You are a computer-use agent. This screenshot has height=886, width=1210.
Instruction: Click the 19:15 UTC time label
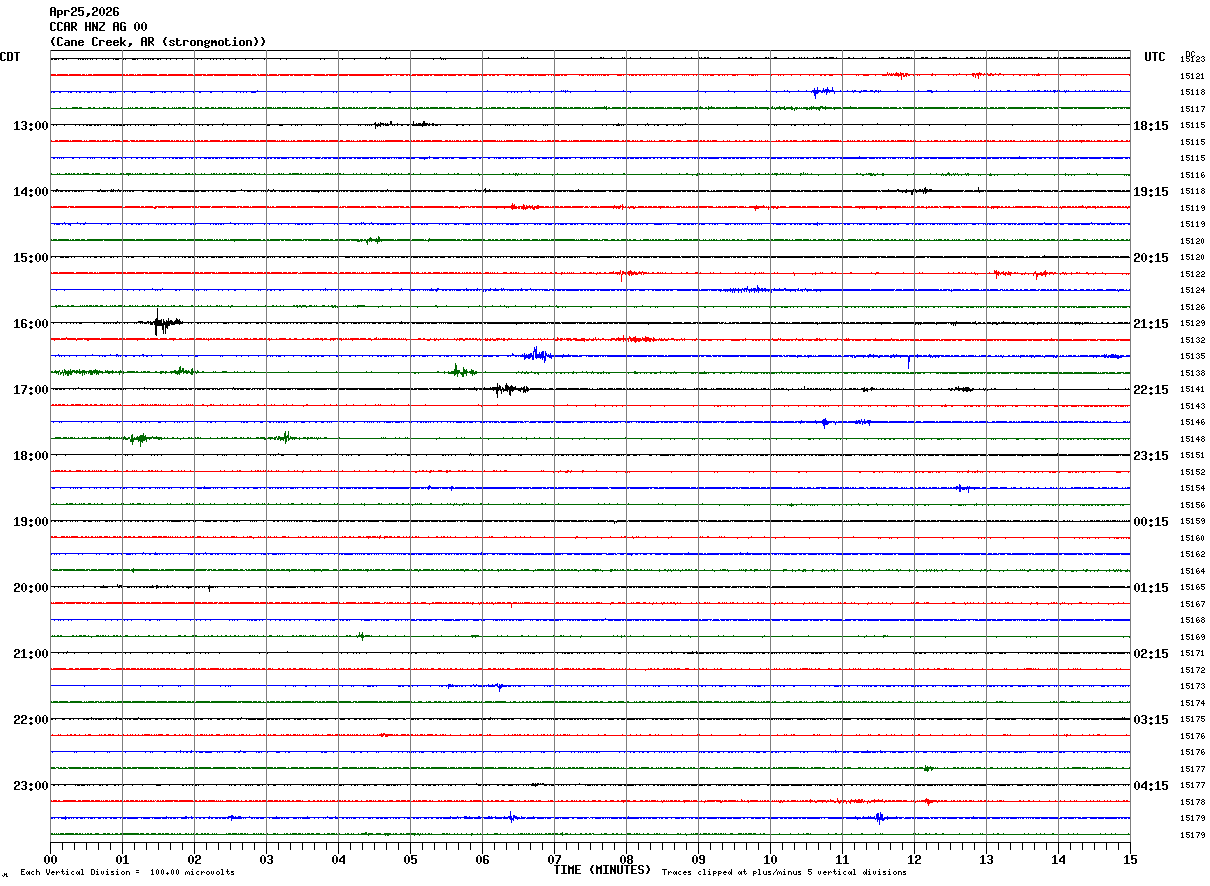[x=1151, y=192]
